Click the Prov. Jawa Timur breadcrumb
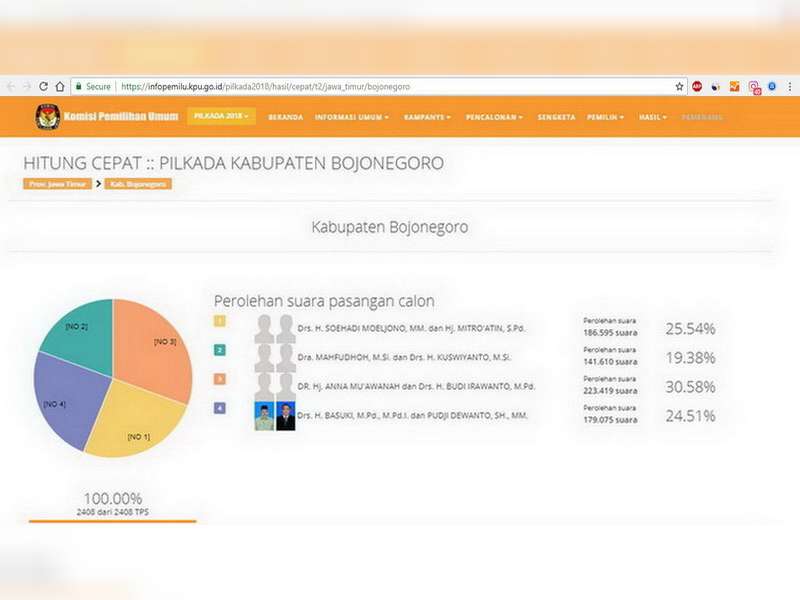The width and height of the screenshot is (800, 600). [x=57, y=184]
